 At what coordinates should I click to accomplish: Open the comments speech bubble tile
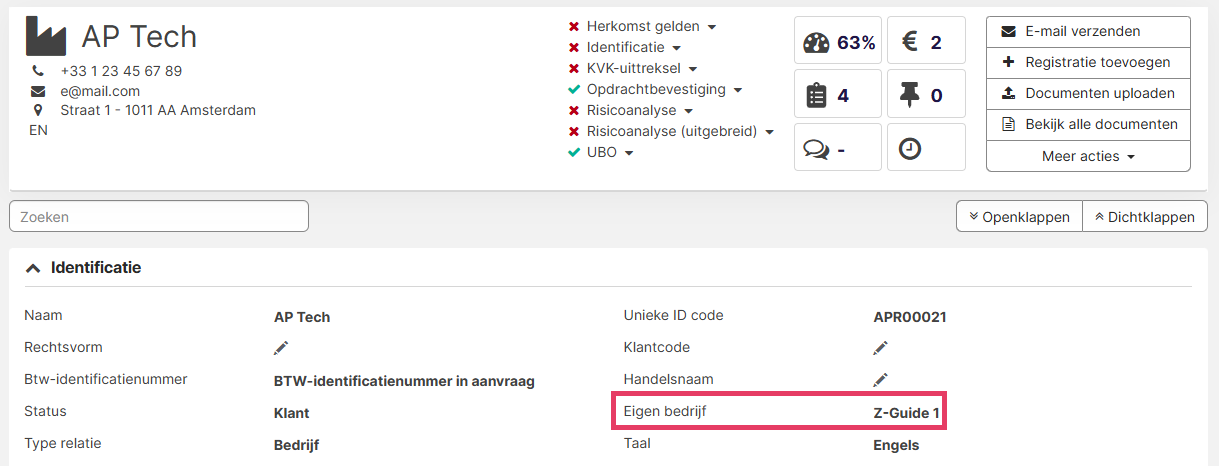click(x=838, y=149)
